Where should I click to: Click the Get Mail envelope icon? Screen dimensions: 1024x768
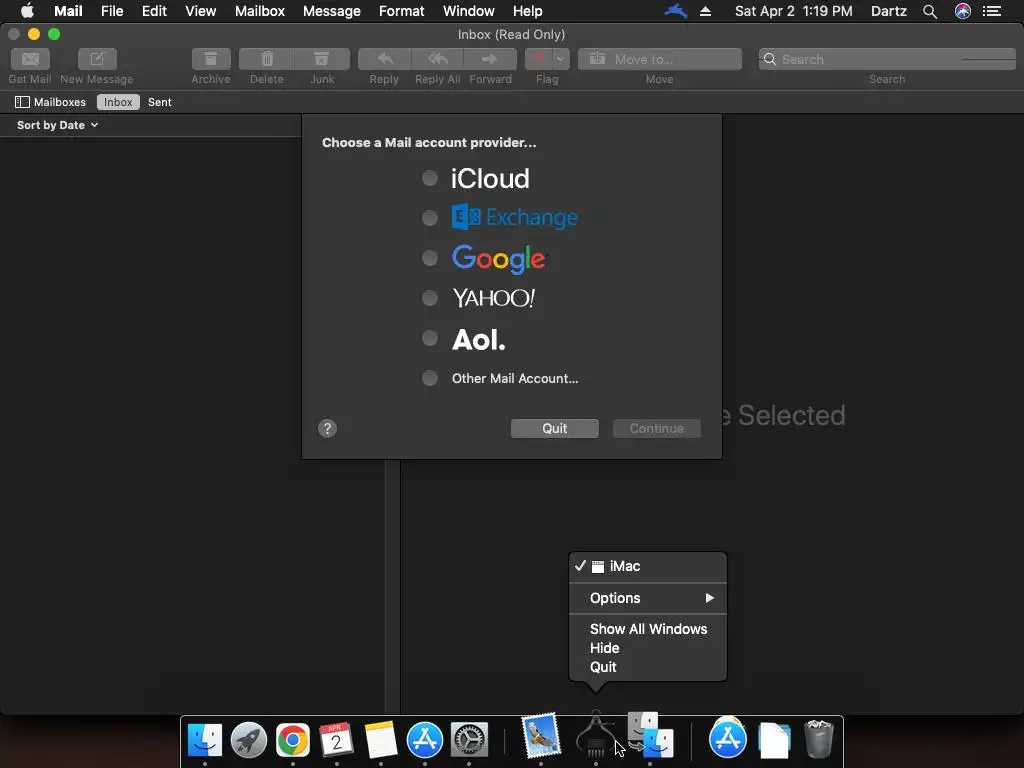(30, 59)
